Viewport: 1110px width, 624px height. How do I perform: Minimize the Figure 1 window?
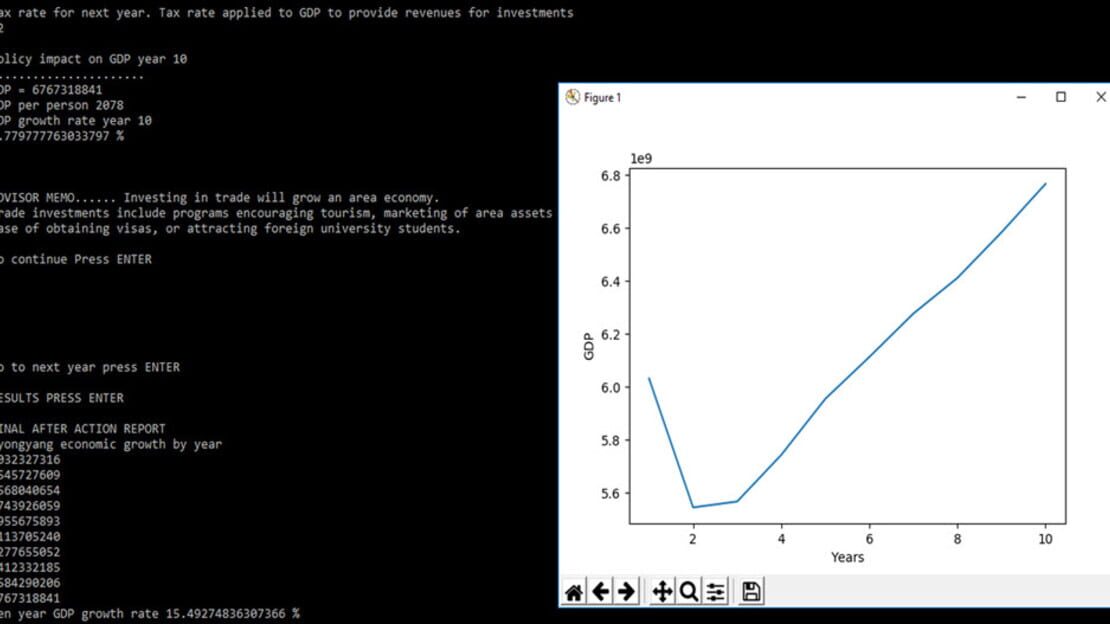click(x=1021, y=97)
